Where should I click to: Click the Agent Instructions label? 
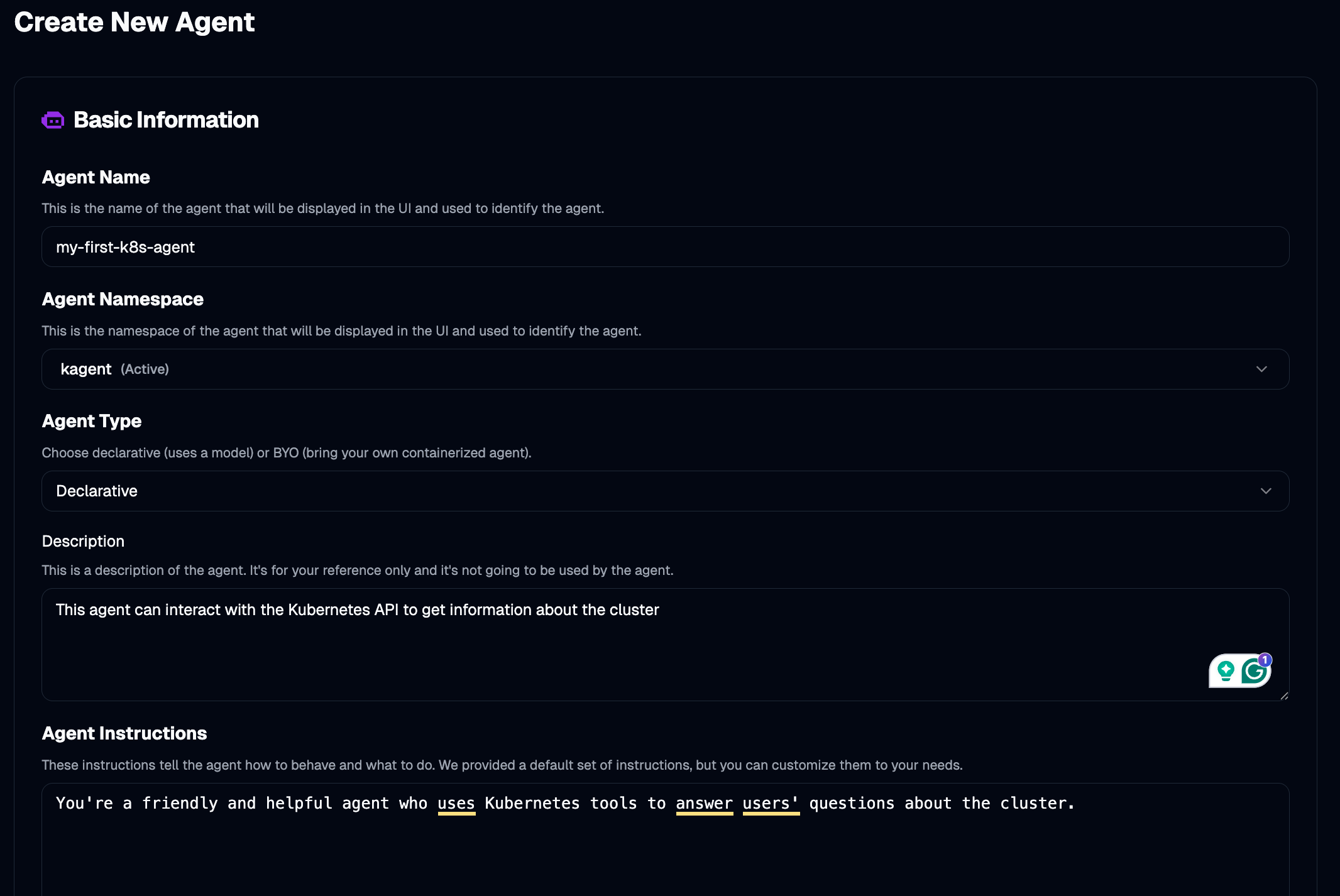coord(124,733)
